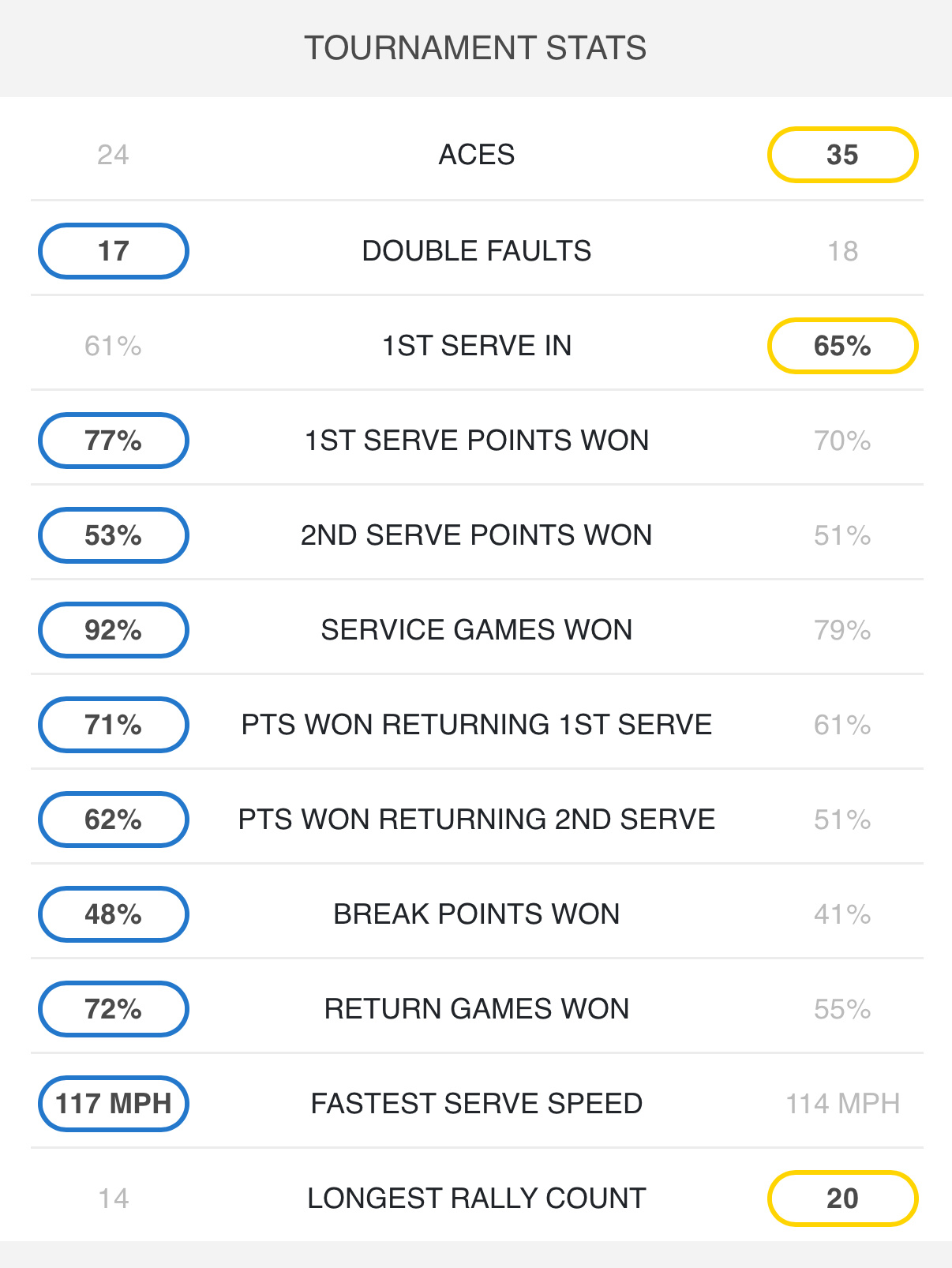Select the blue 77% first serve points badge
952x1268 pixels.
(113, 441)
